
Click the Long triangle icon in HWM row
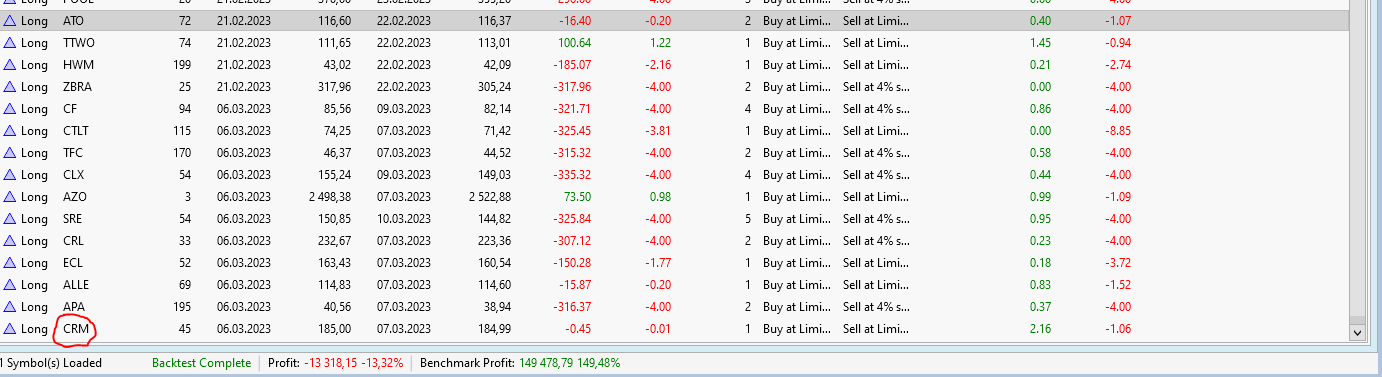(x=10, y=65)
